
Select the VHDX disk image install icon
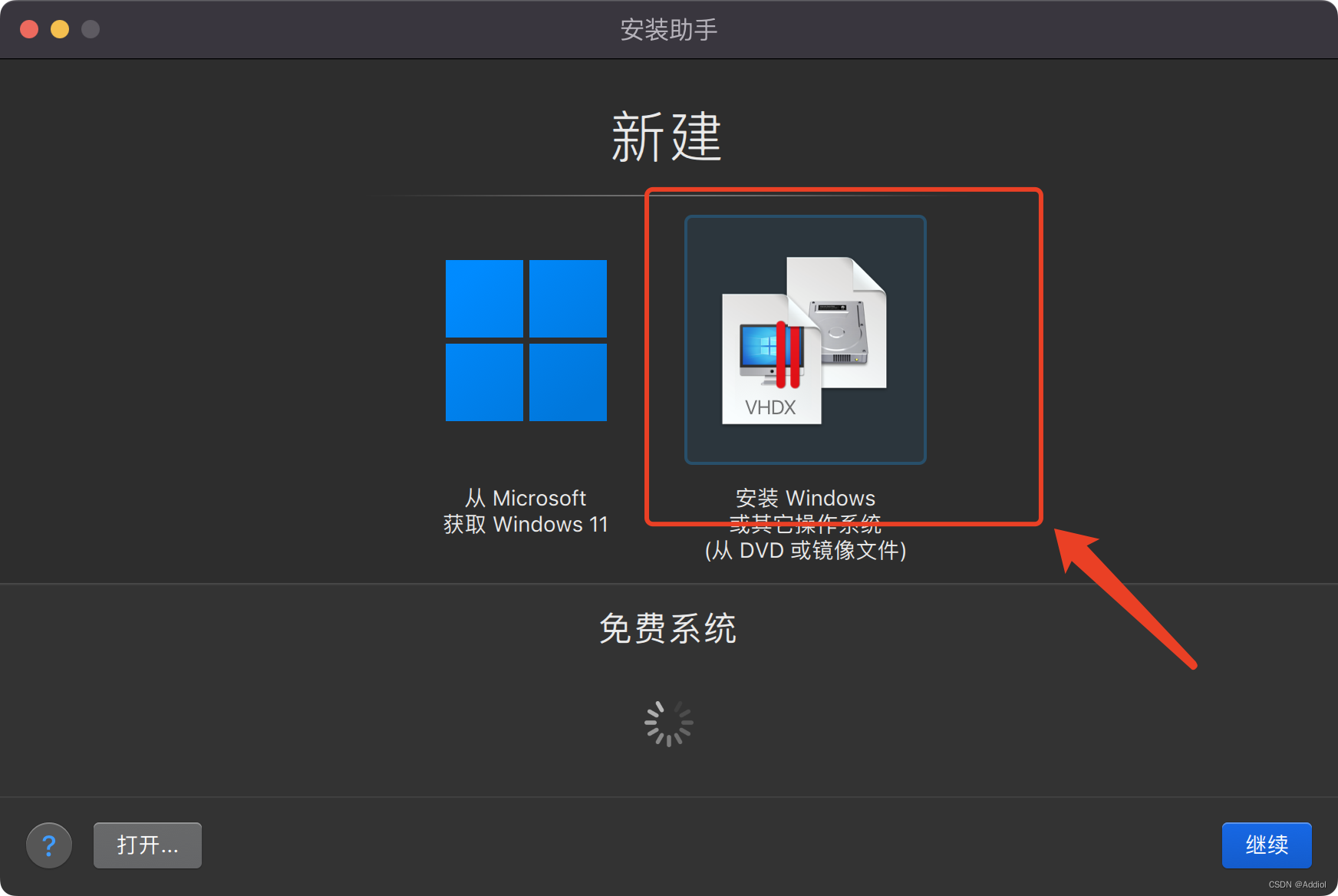(805, 340)
